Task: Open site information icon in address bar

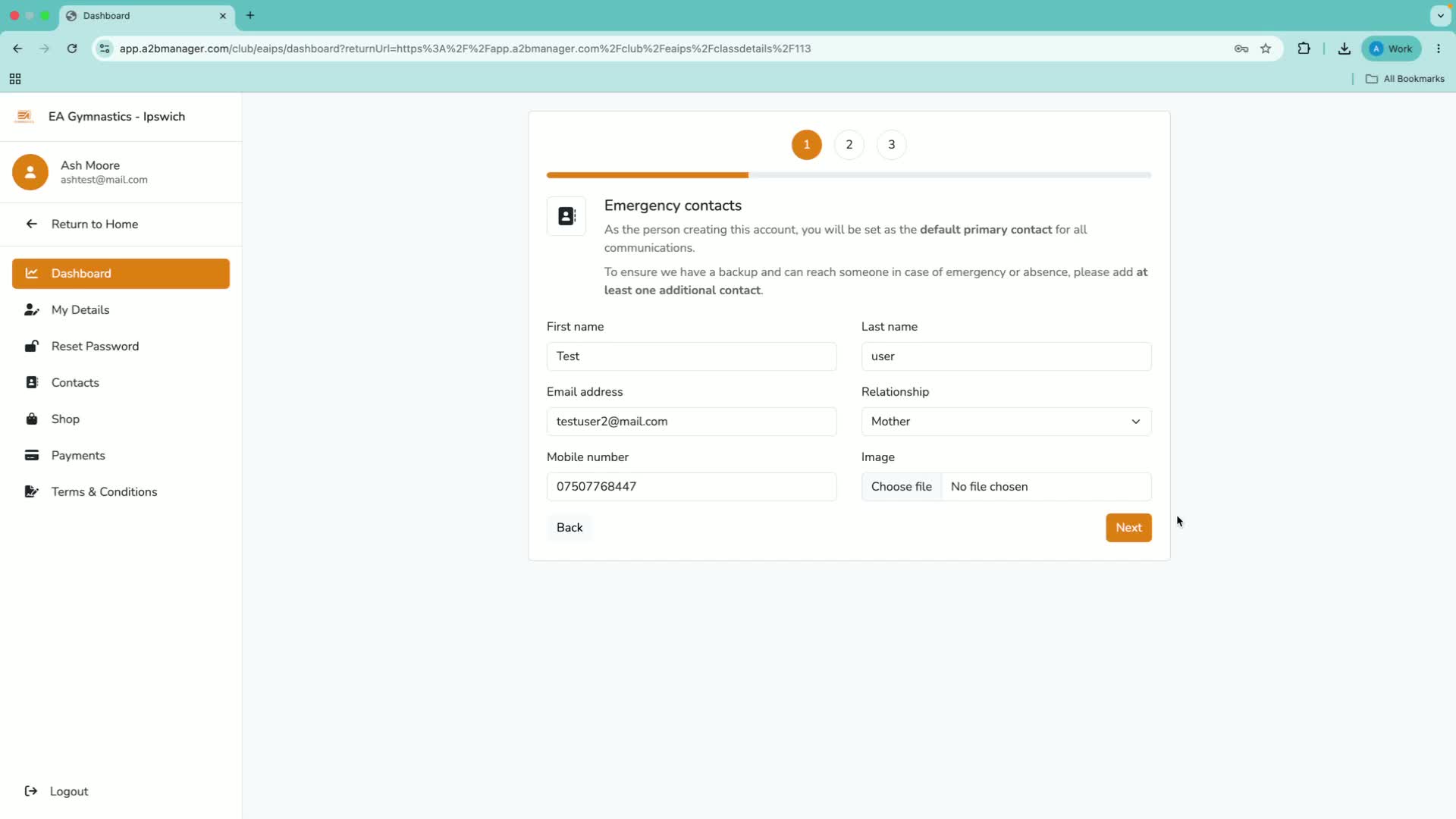Action: click(105, 49)
